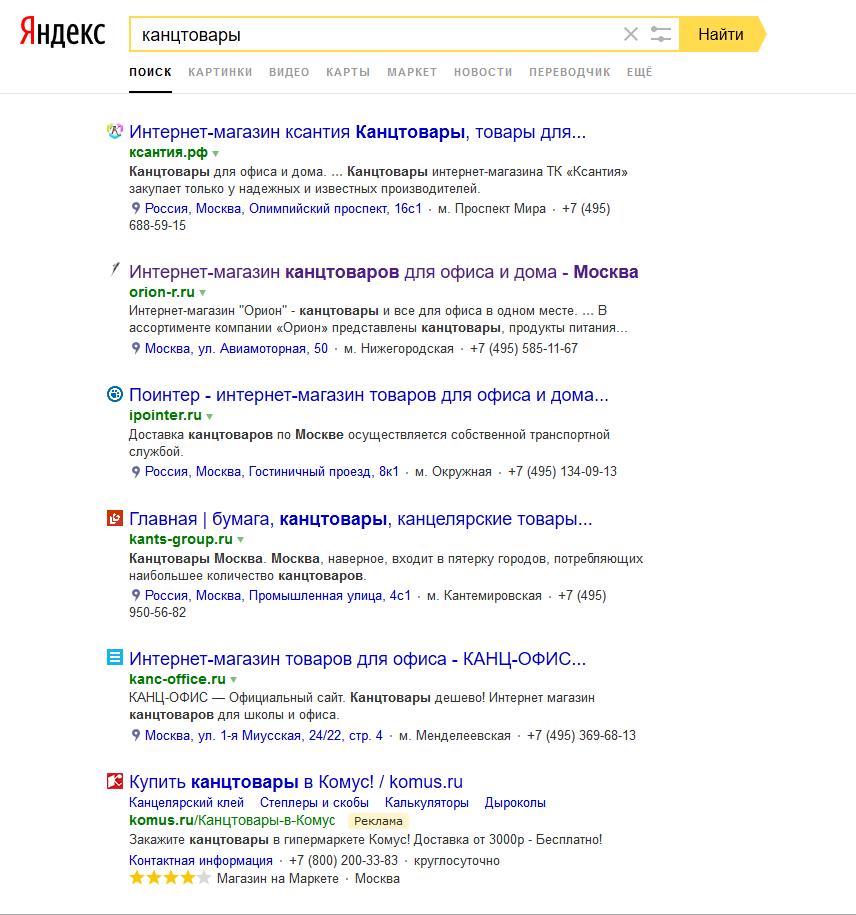Screen dimensions: 856x915
Task: Expand the arrow next to ксантия.рф
Action: pos(216,153)
